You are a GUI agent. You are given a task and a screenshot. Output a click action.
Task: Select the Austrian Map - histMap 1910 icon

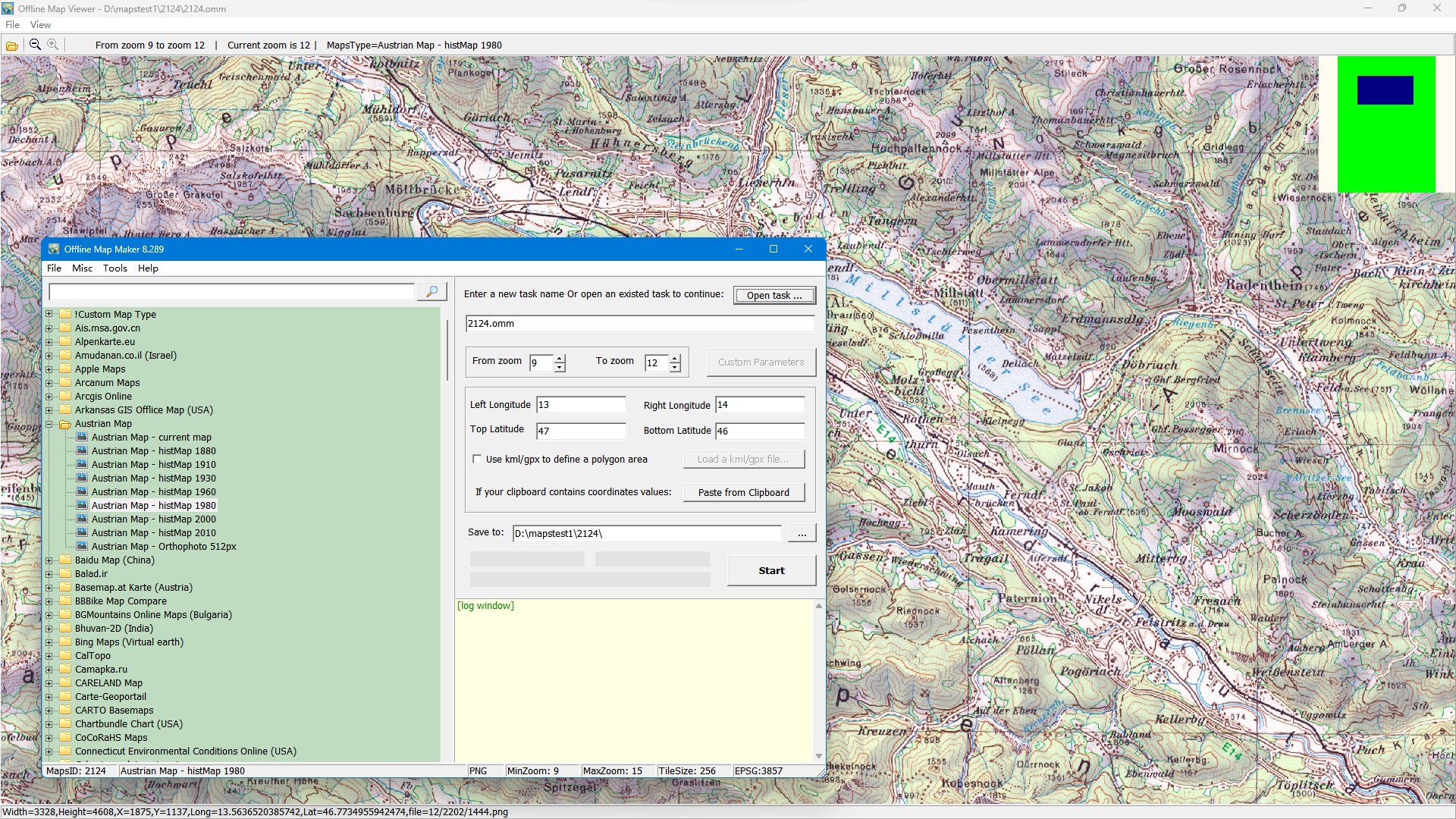click(x=82, y=465)
